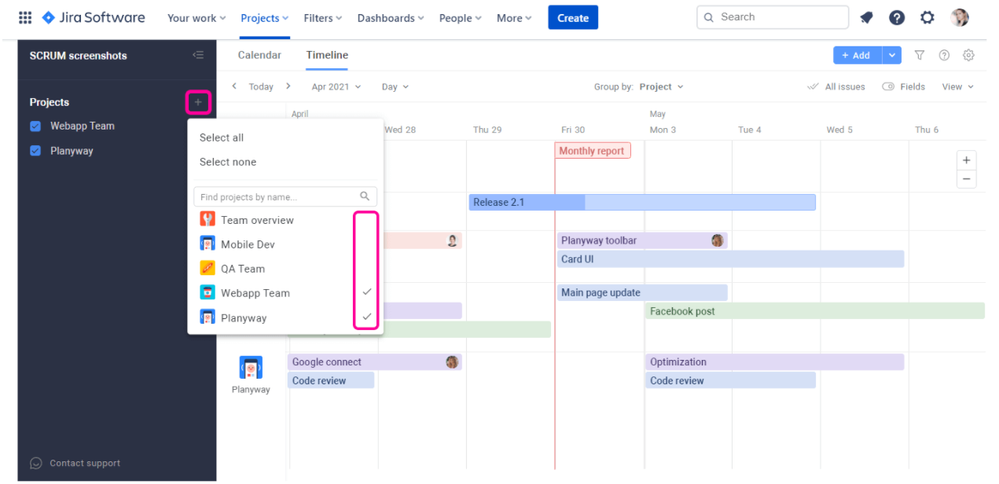999x484 pixels.
Task: Open the Jira help question mark icon
Action: (896, 18)
